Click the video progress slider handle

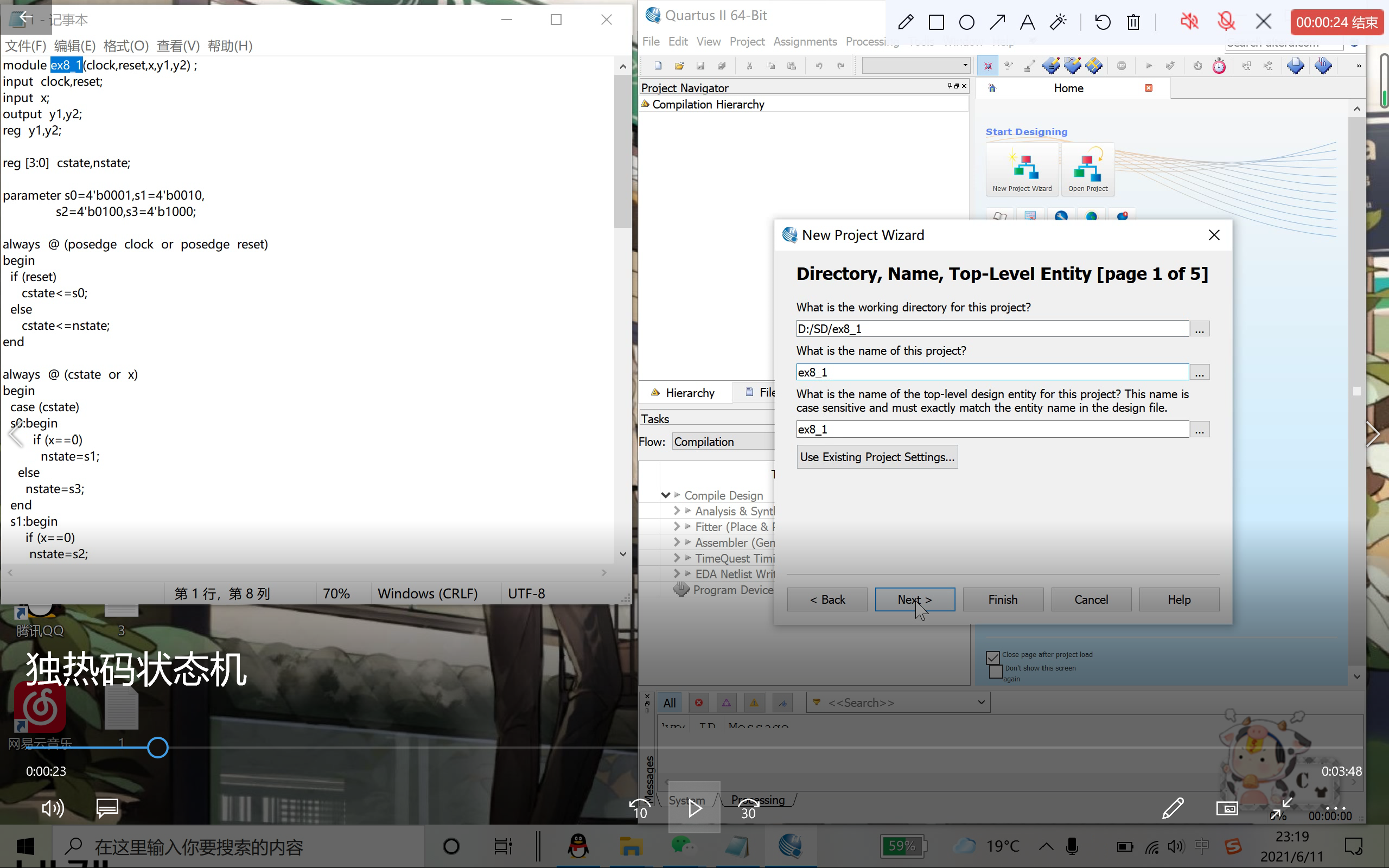pos(158,748)
